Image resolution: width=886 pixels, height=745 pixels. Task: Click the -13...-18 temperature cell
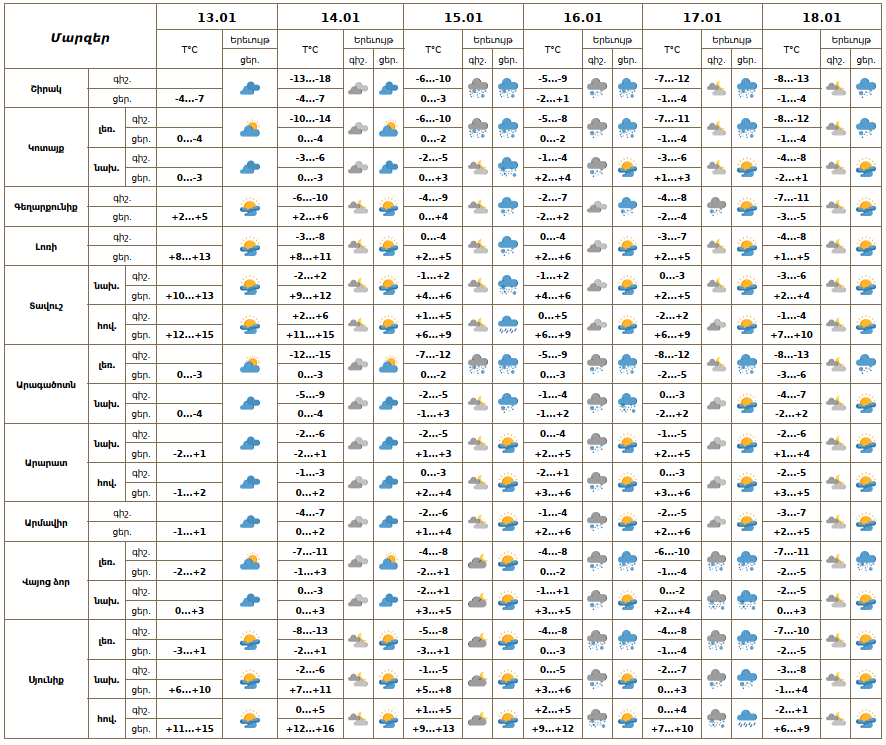point(310,78)
